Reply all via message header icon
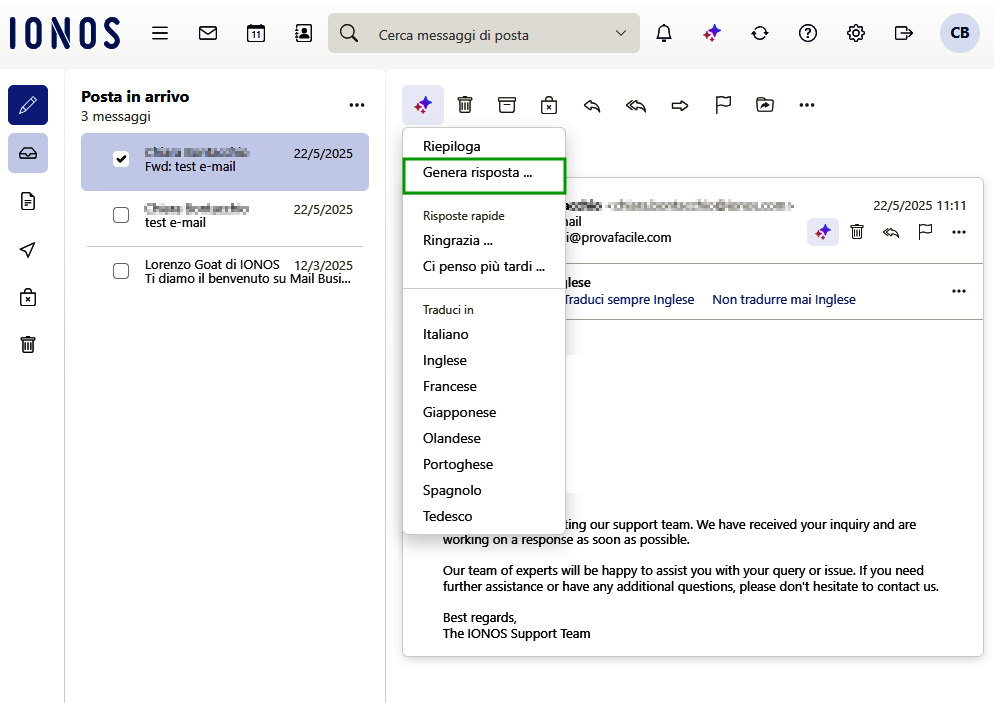994x703 pixels. [891, 233]
